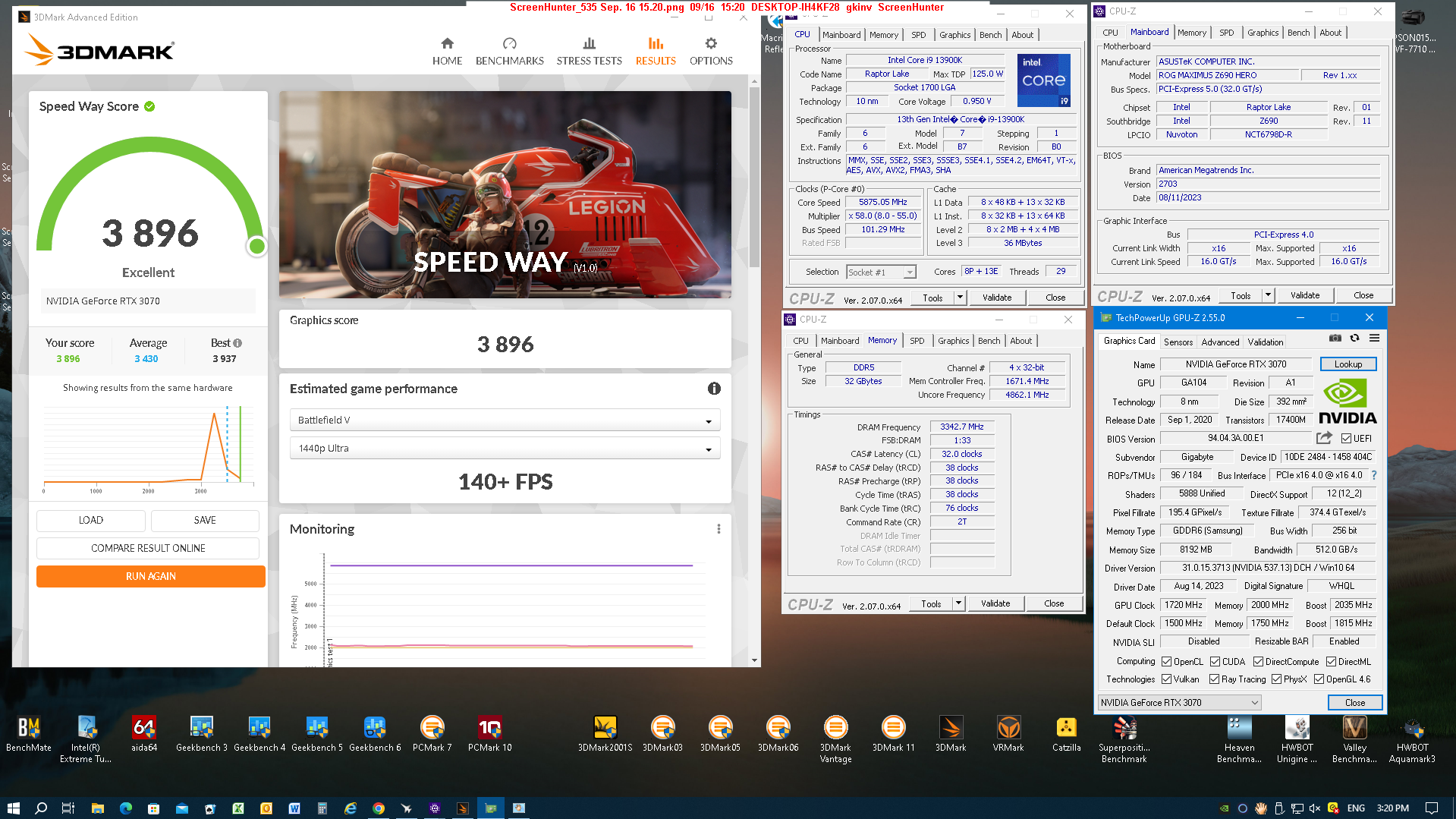Open Socket #1 selection dropdown
The image size is (1456, 819).
[x=882, y=272]
